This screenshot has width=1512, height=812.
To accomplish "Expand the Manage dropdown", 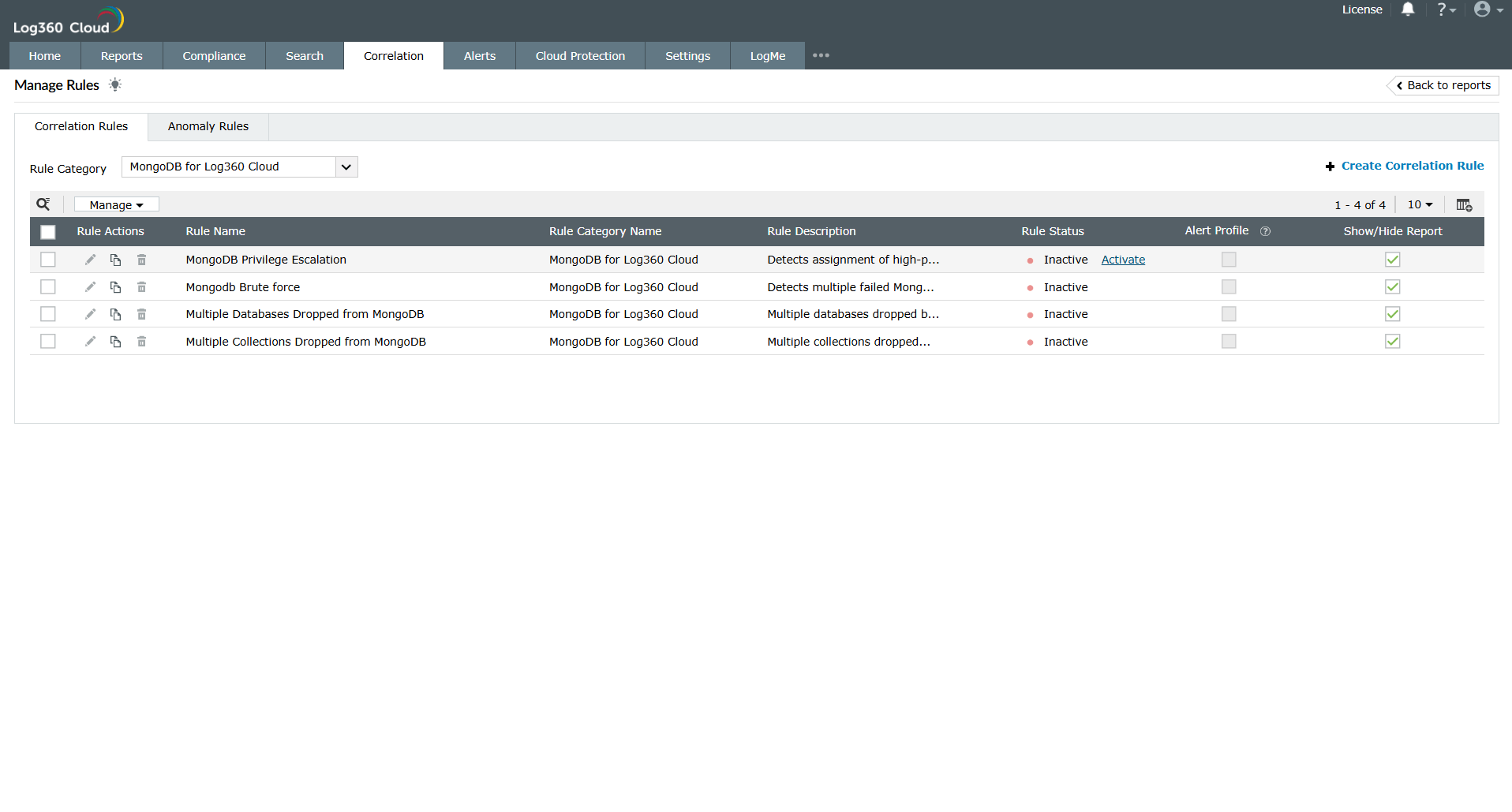I will pyautogui.click(x=116, y=204).
